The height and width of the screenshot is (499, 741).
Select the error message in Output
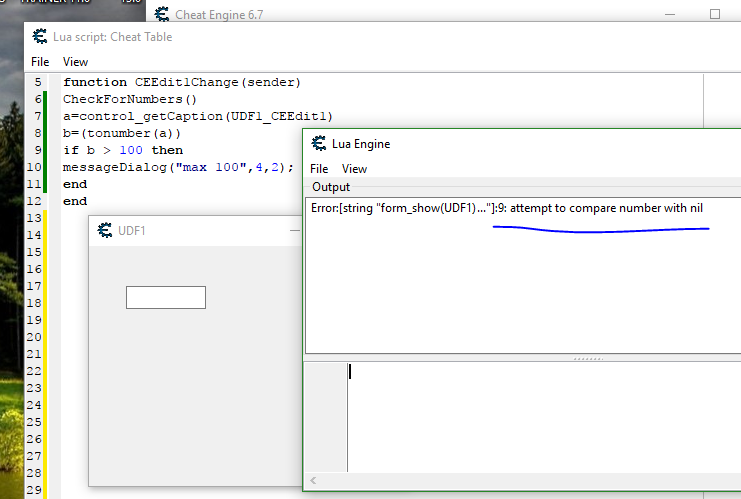507,207
